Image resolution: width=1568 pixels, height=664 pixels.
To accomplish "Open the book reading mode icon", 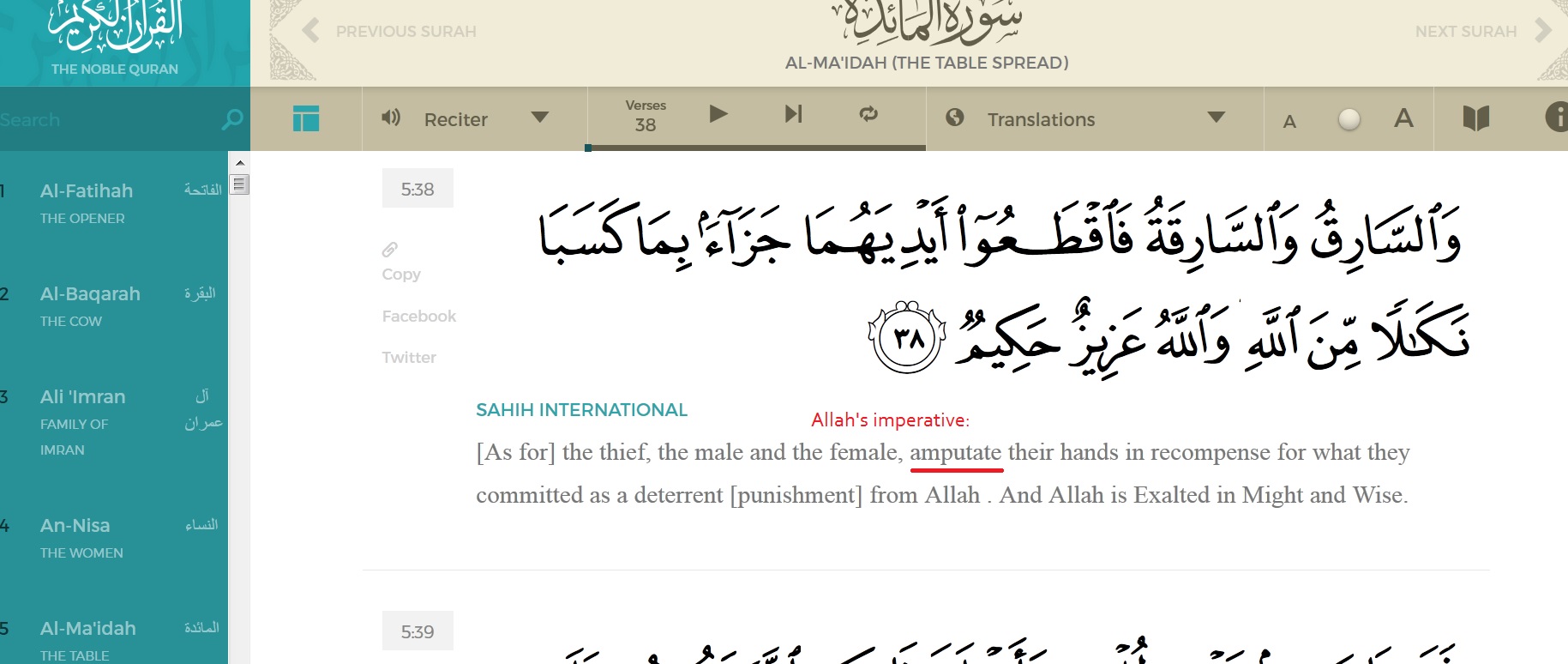I will coord(1475,118).
